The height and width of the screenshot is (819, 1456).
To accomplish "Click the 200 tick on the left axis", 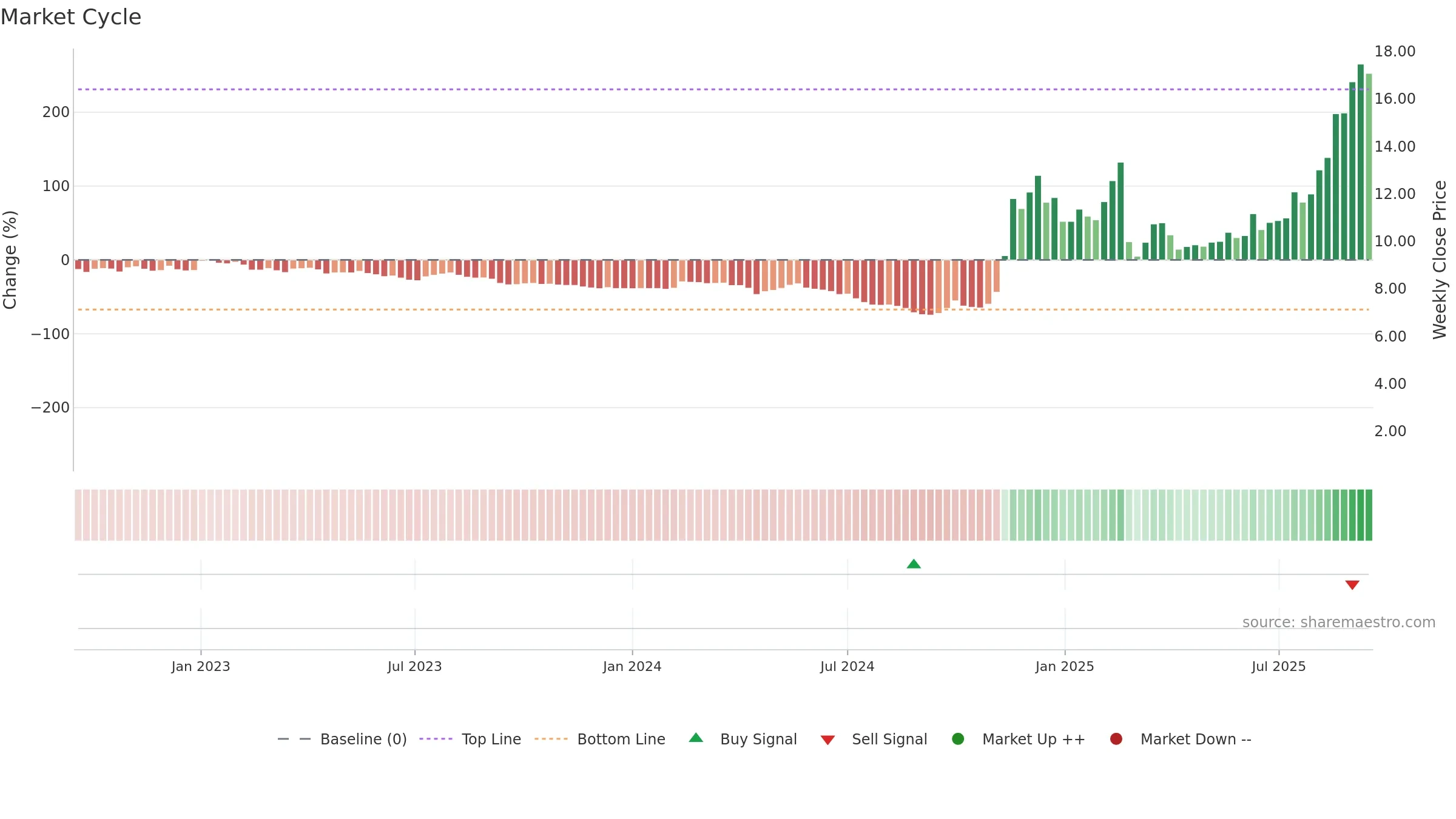I will 56,112.
